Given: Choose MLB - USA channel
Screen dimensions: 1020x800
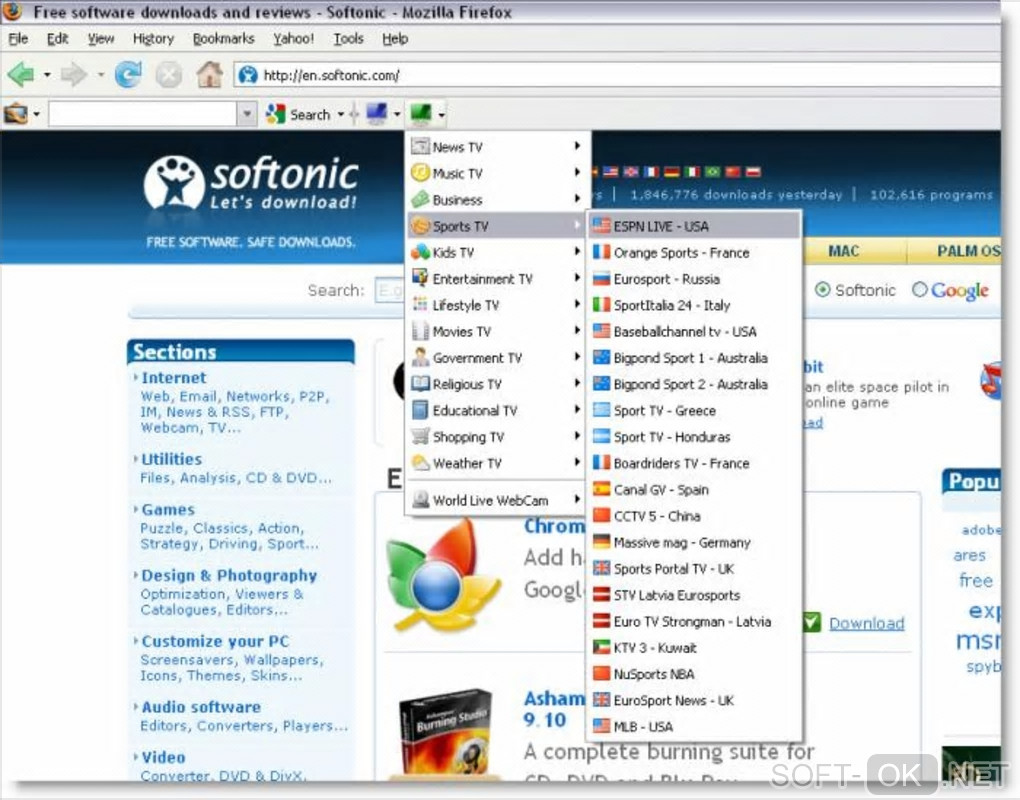Looking at the screenshot, I should (694, 727).
